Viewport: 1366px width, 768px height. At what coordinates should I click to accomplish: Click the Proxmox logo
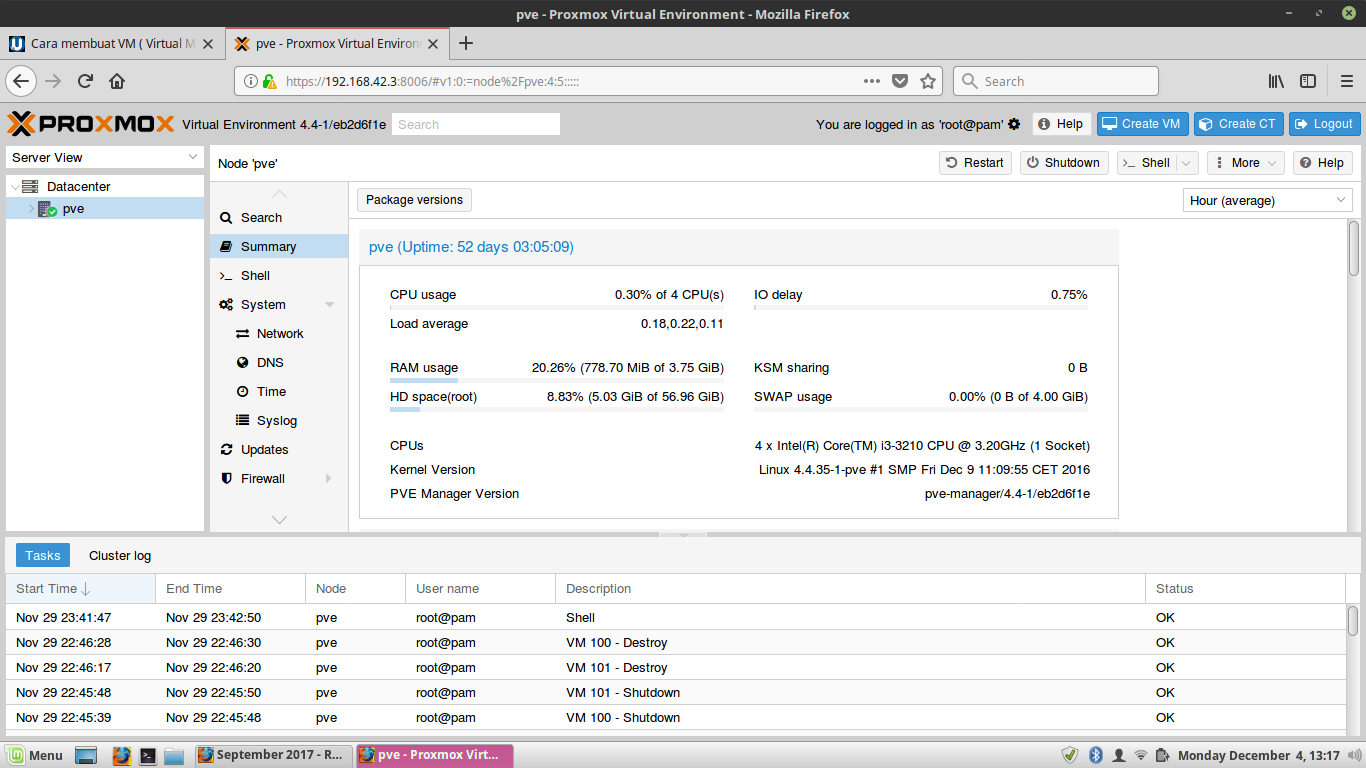click(91, 124)
